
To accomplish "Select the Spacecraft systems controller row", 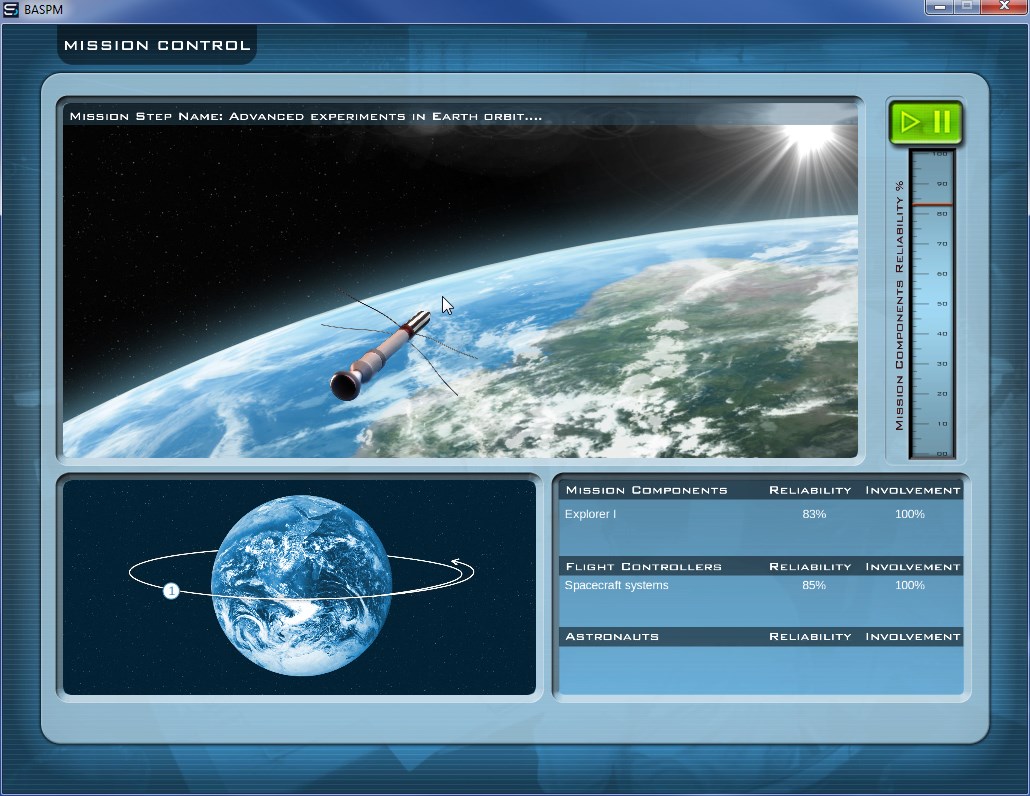I will tap(761, 585).
